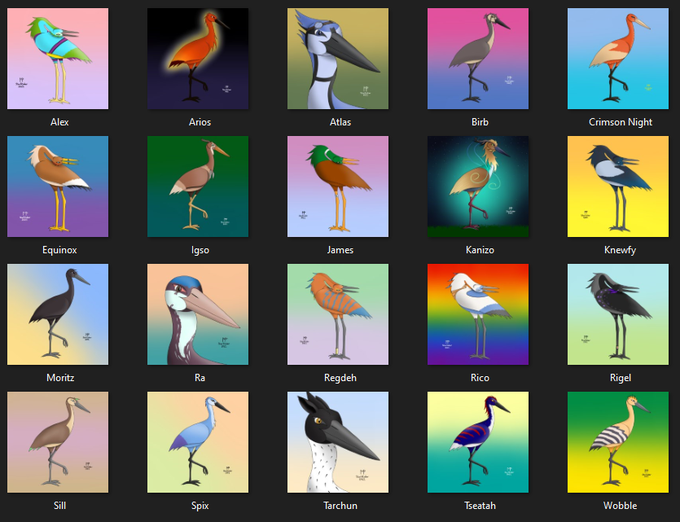Click the file name "Moritz"
The height and width of the screenshot is (522, 680).
pos(60,378)
